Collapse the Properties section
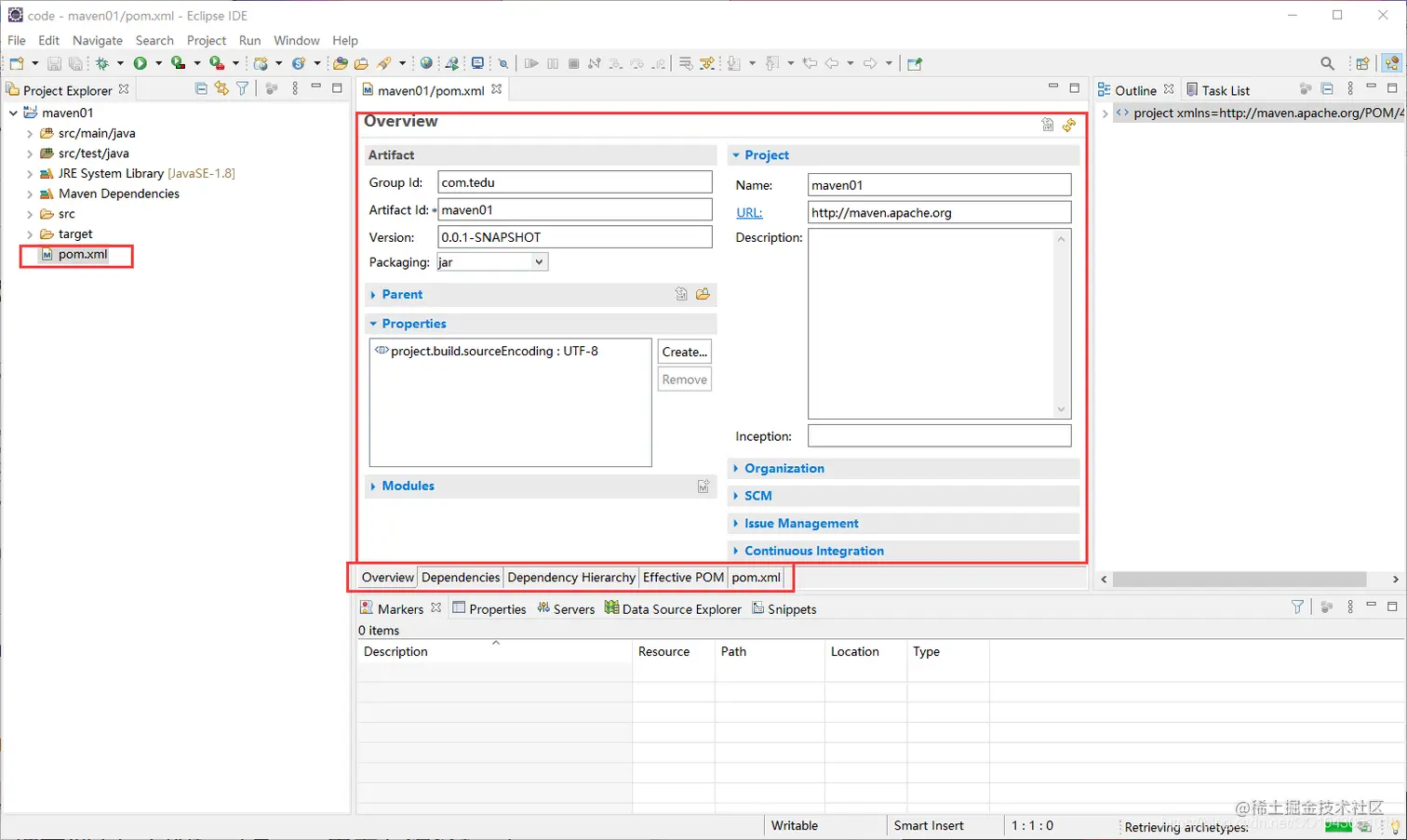 [373, 324]
